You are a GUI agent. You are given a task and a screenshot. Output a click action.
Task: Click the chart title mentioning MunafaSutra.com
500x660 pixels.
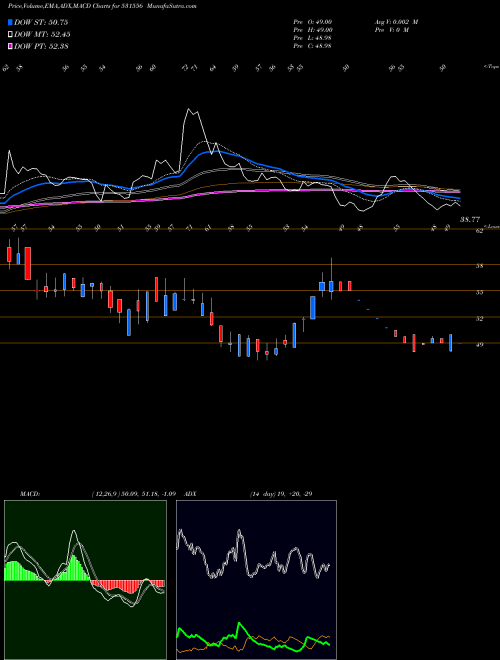point(102,6)
